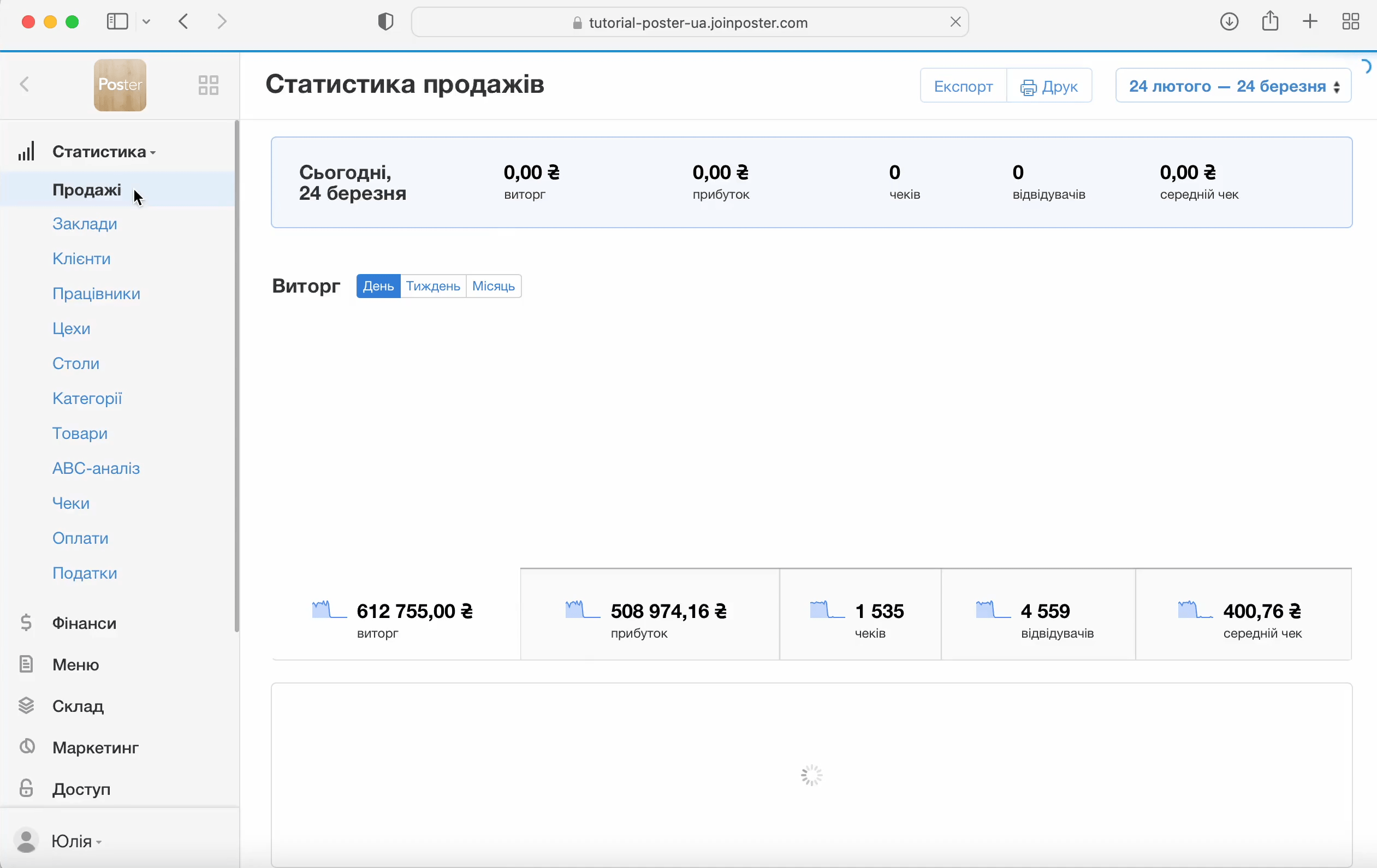
Task: Open the Юлія user menu
Action: (72, 841)
